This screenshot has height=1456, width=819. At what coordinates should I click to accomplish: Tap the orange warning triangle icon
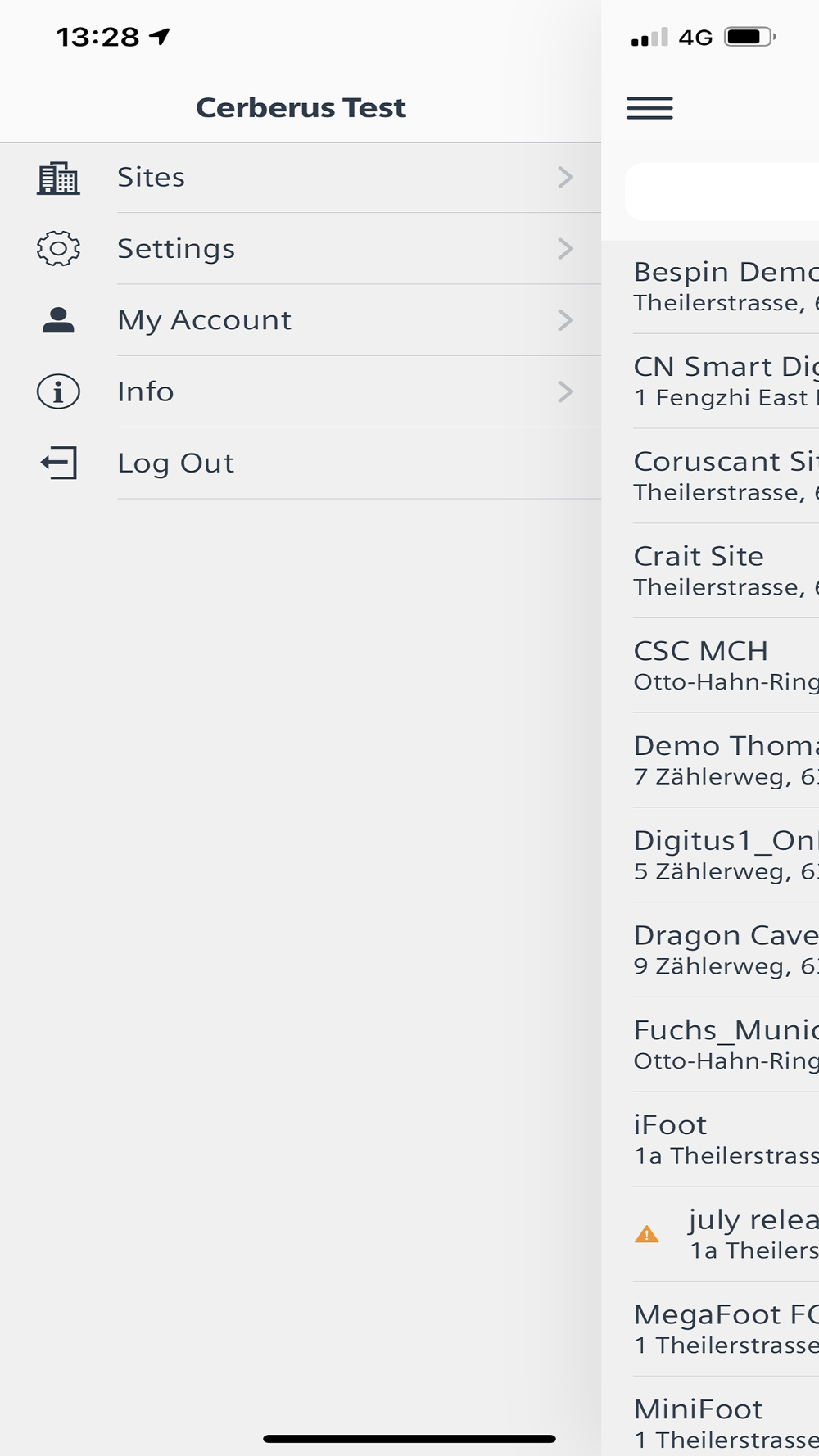(646, 1234)
